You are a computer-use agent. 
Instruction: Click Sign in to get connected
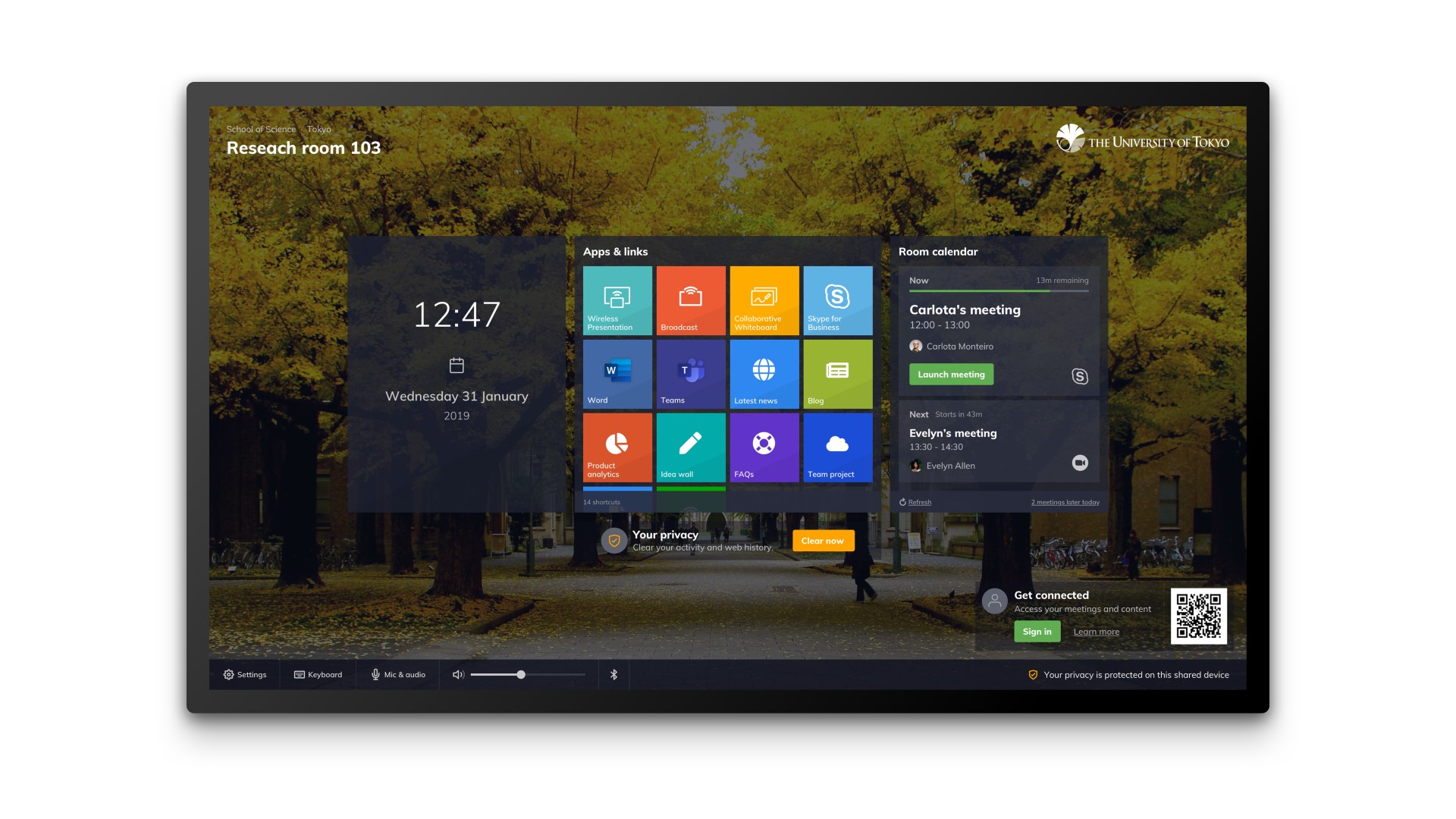1034,631
